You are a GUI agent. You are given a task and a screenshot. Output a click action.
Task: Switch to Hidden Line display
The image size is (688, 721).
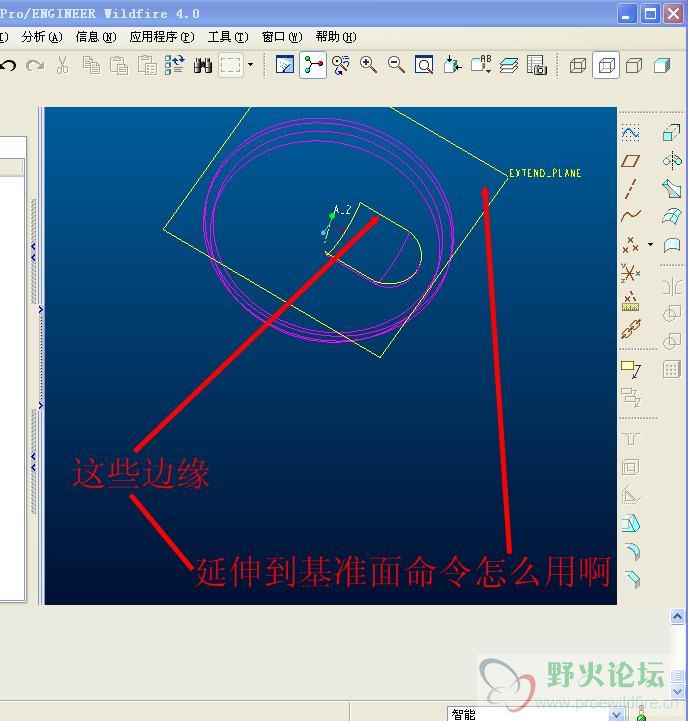pyautogui.click(x=606, y=65)
